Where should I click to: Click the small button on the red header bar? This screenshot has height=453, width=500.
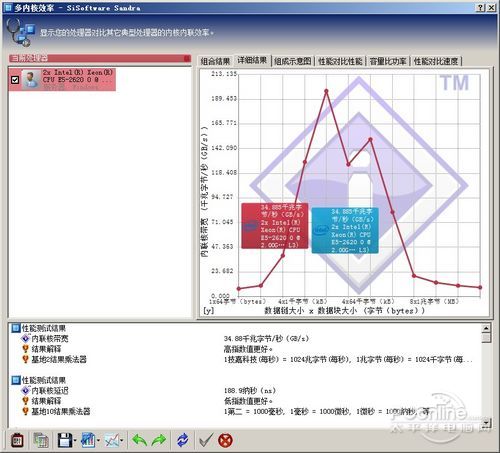click(187, 59)
